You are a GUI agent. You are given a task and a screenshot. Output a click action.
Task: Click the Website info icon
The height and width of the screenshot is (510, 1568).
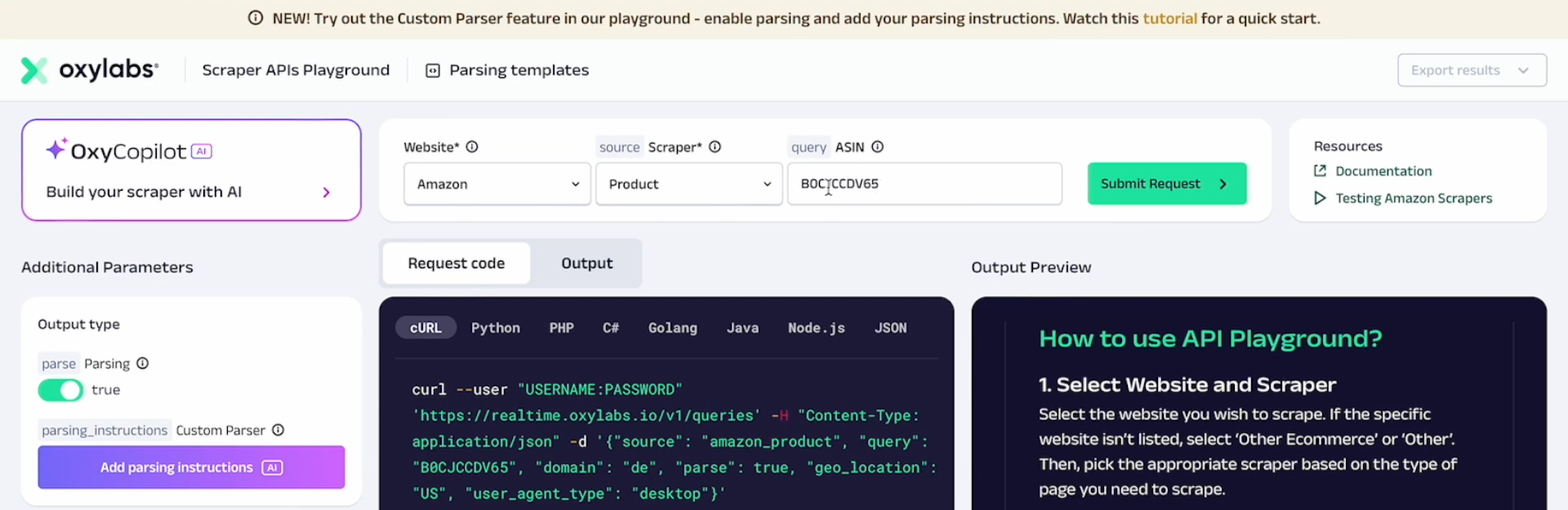[x=472, y=147]
